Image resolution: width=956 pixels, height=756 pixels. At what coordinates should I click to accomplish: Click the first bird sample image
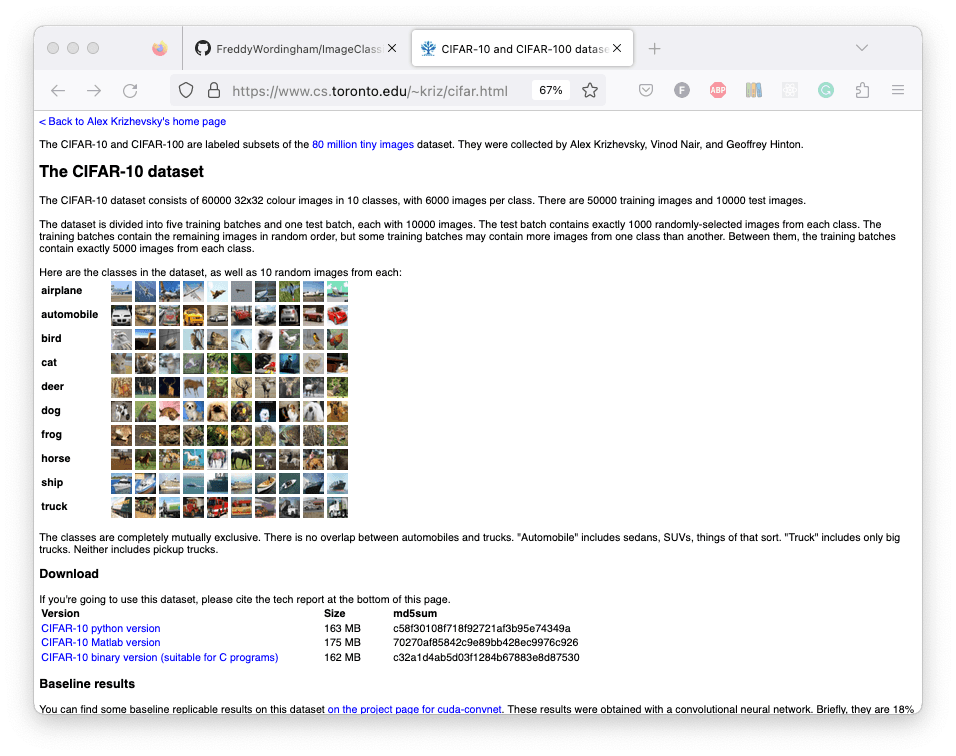(121, 340)
